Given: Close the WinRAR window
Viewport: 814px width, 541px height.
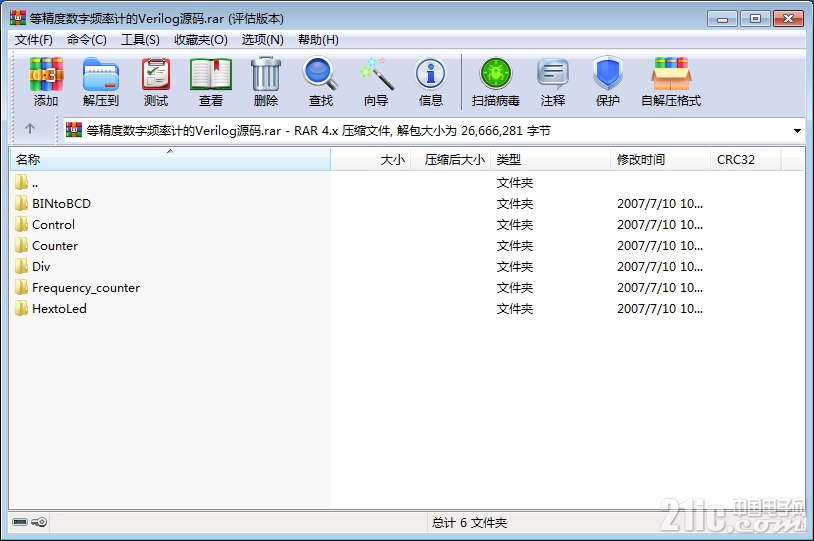Looking at the screenshot, I should click(x=789, y=19).
